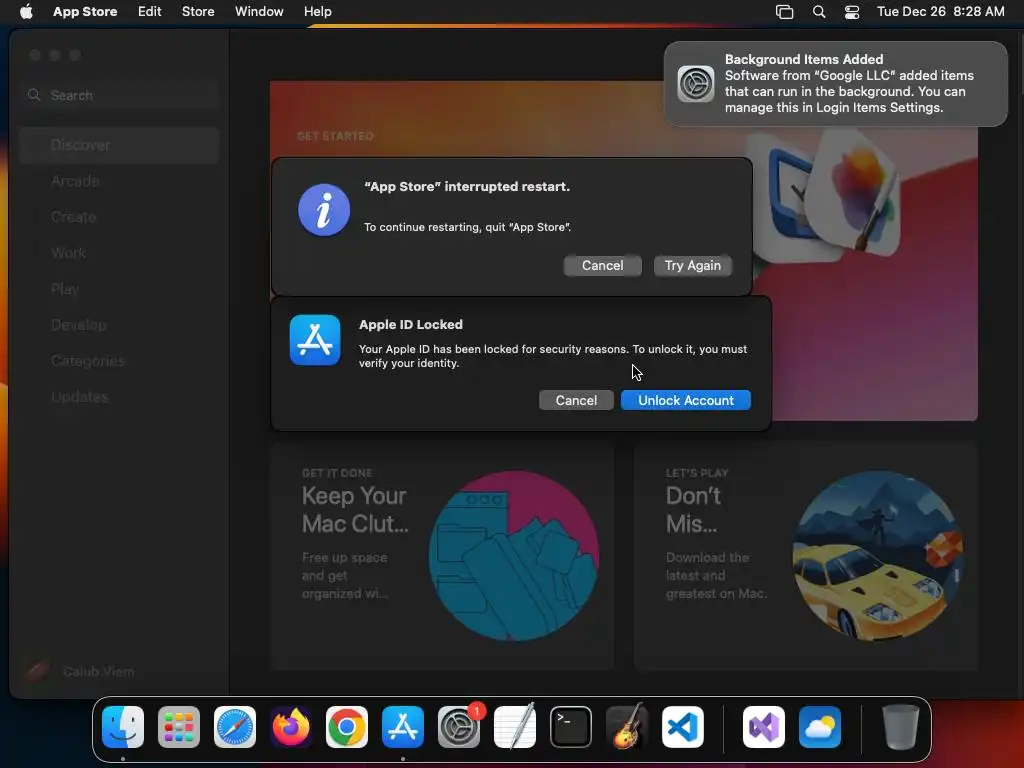Image resolution: width=1024 pixels, height=768 pixels.
Task: Select Play in the sidebar
Action: [120, 289]
